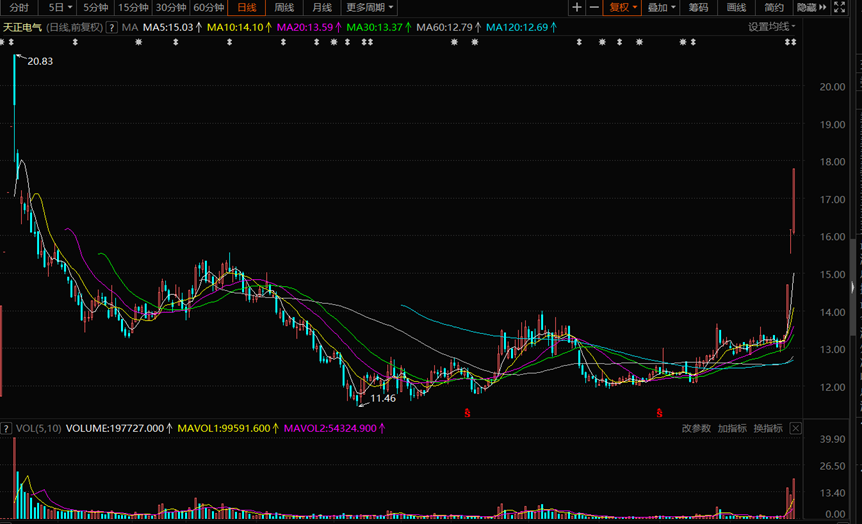Click the last event marker at top right
The width and height of the screenshot is (862, 524).
click(793, 42)
